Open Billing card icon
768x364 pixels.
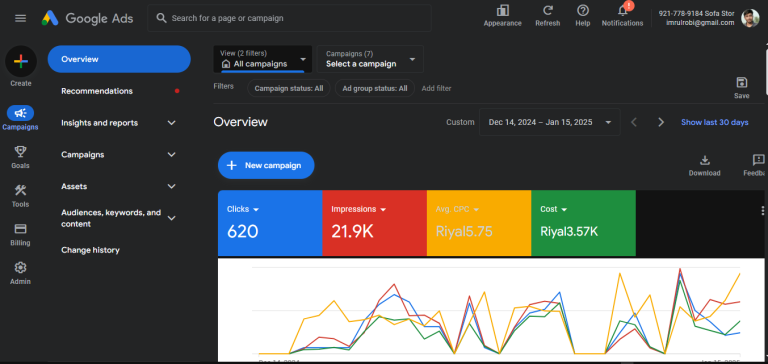pyautogui.click(x=20, y=234)
